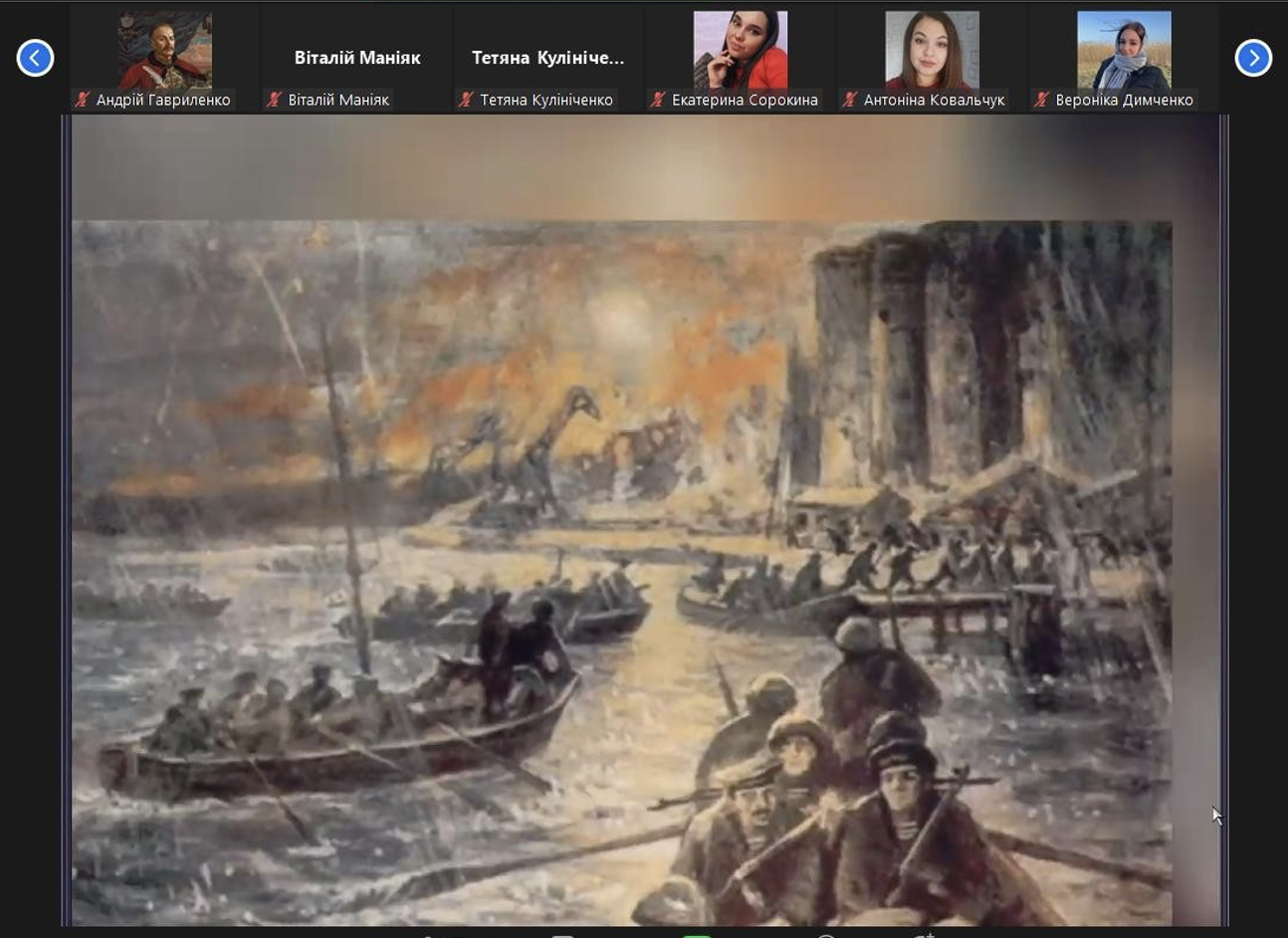This screenshot has width=1288, height=938.
Task: Click the large Тетяна Кулініче... tile name
Action: pos(548,58)
